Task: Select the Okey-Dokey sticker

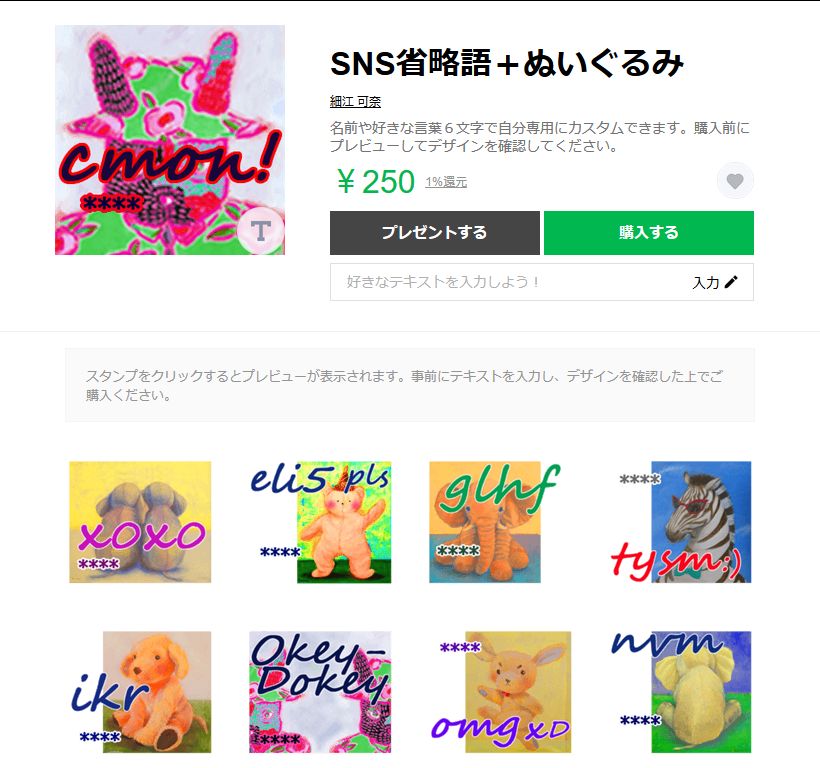Action: [320, 692]
